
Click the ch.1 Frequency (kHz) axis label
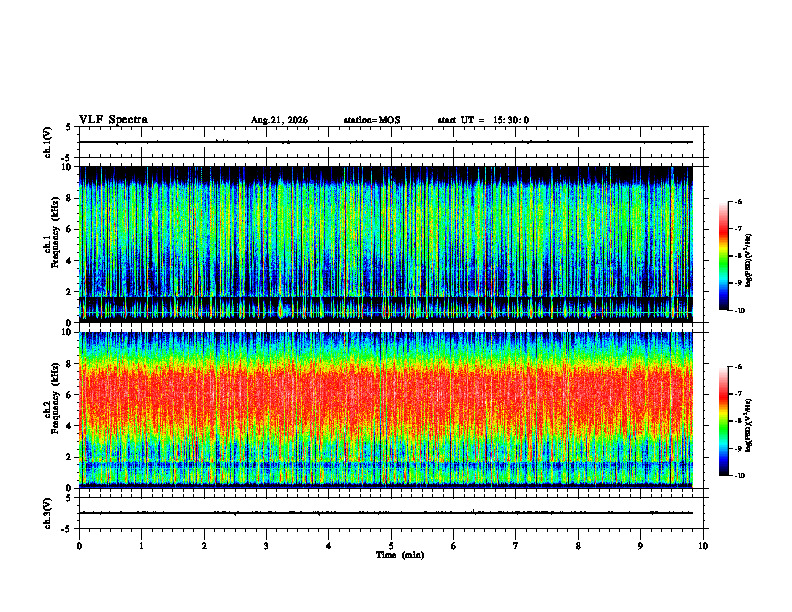[x=51, y=244]
